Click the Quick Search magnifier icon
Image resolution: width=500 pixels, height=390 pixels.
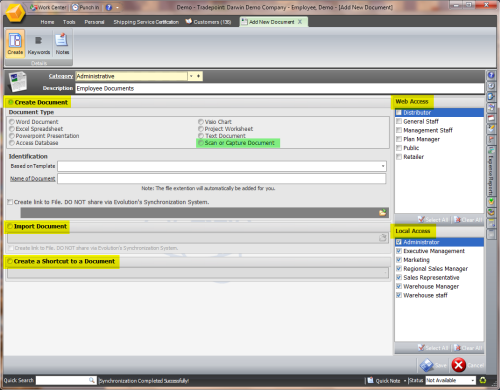92,380
